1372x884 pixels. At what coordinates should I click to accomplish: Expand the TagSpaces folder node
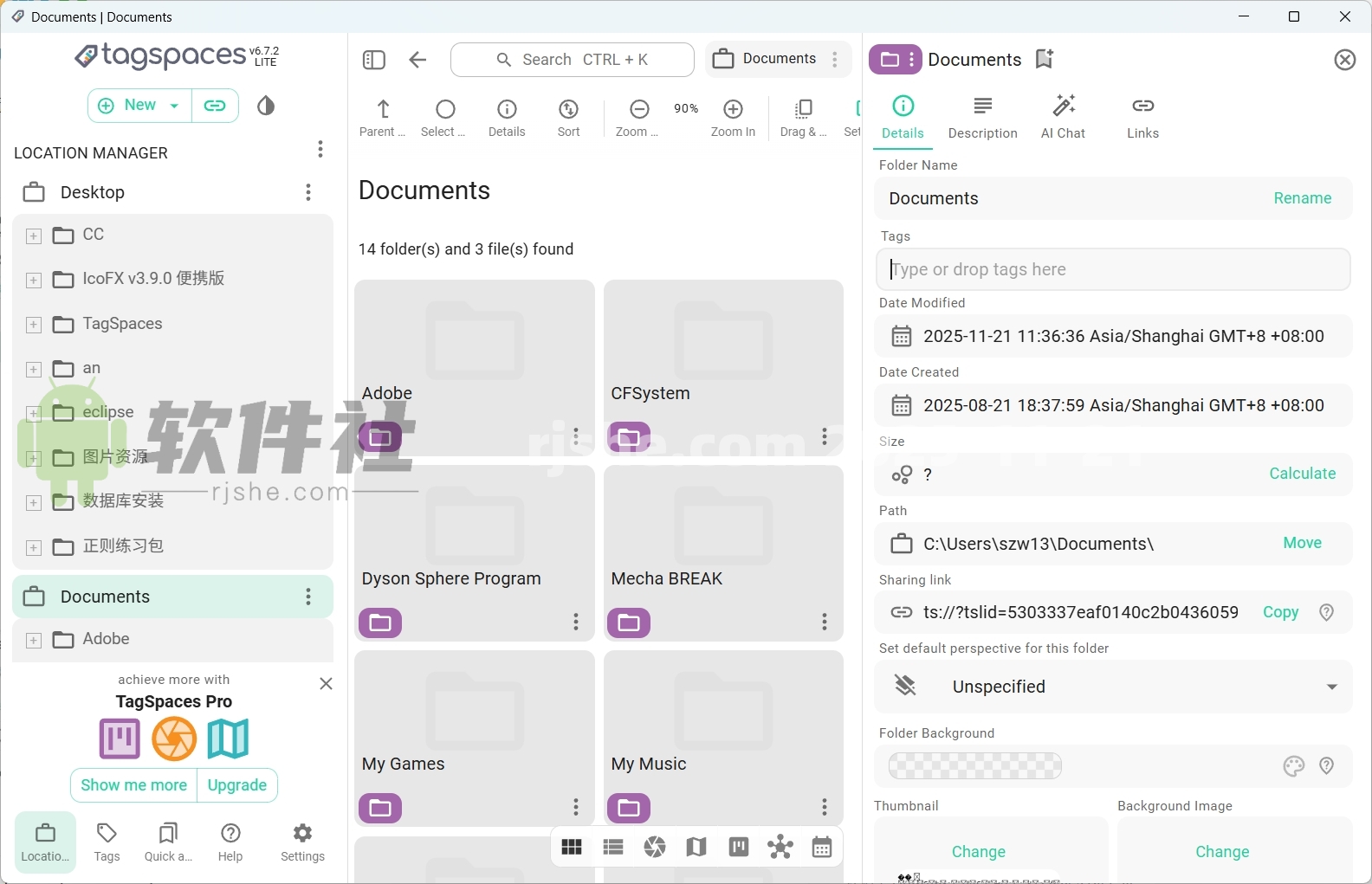(x=34, y=325)
